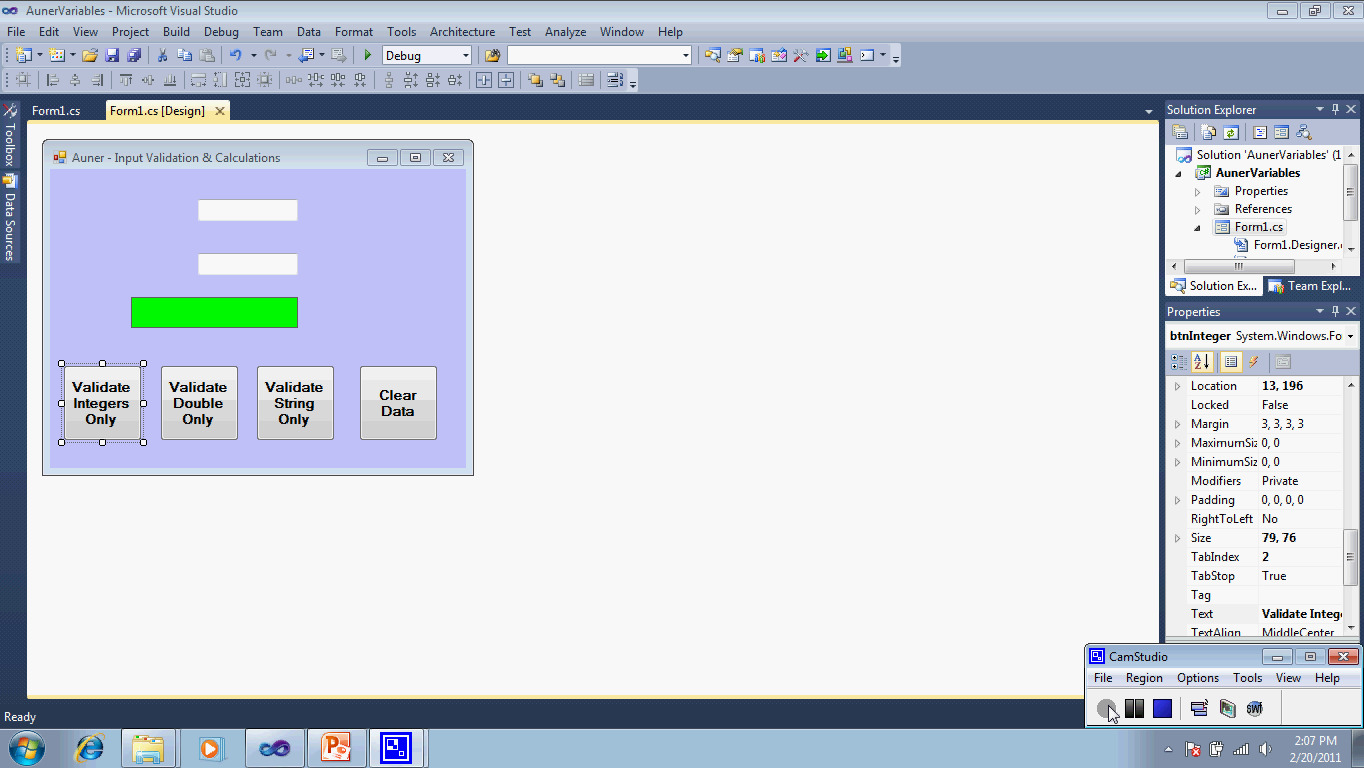Toggle Alphabetical sort in Properties panel
Viewport: 1364px width, 768px height.
point(1202,362)
